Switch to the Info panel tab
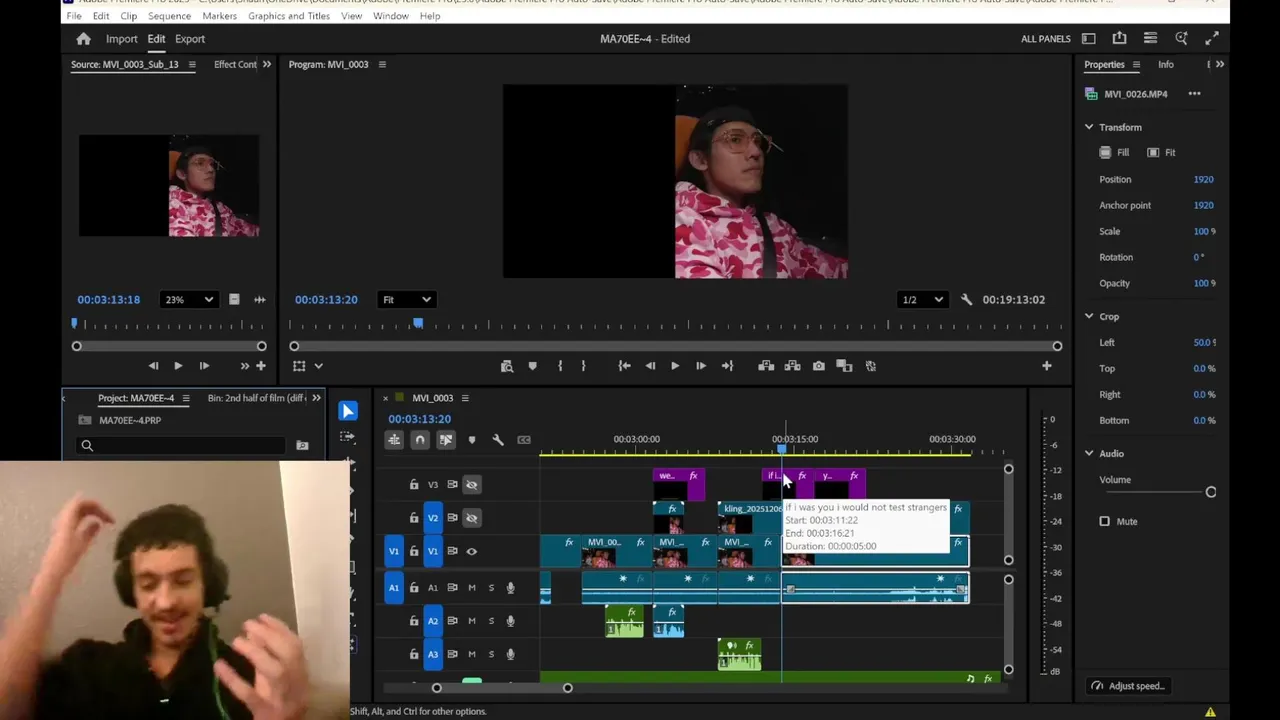 pos(1166,64)
